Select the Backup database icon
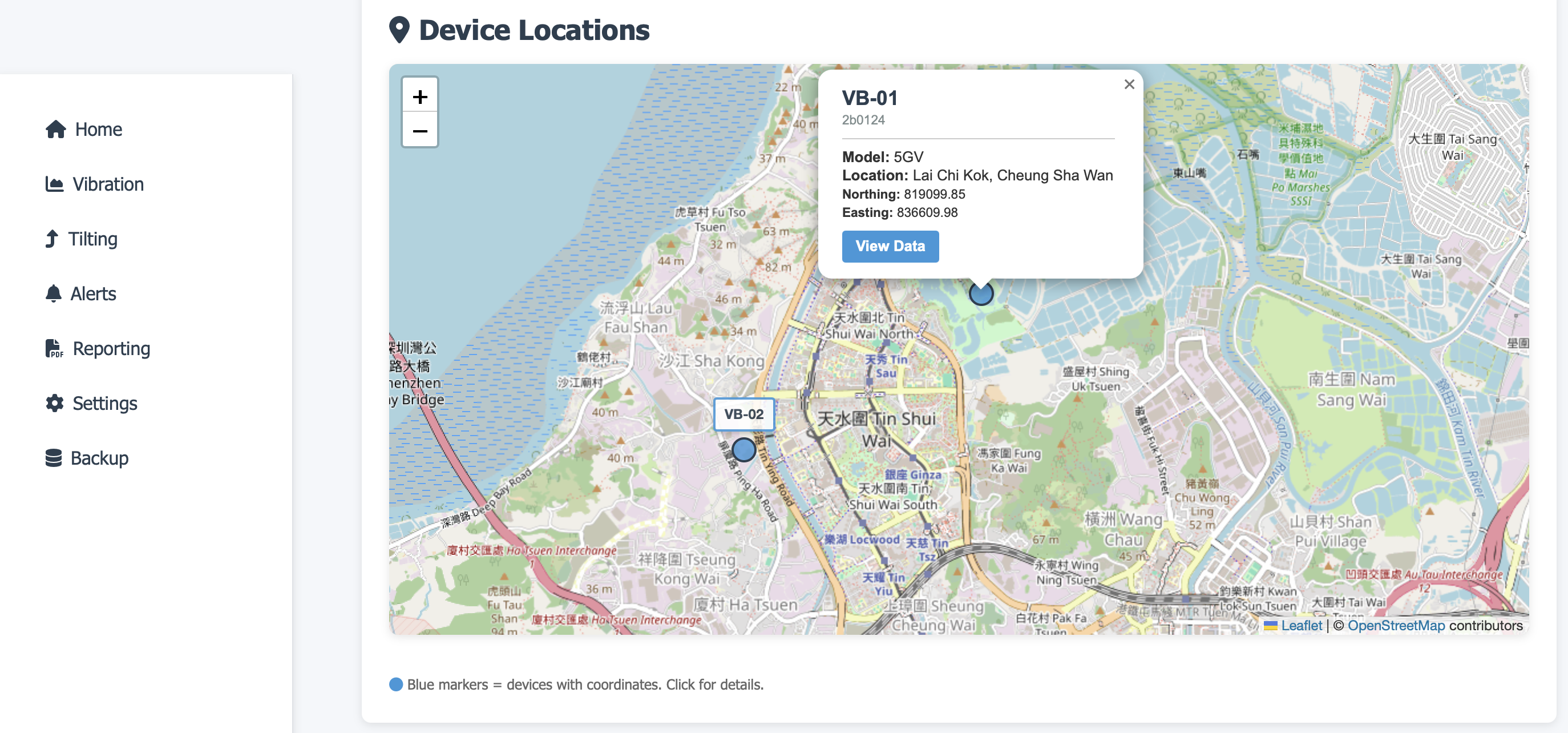The height and width of the screenshot is (733, 1568). 54,457
